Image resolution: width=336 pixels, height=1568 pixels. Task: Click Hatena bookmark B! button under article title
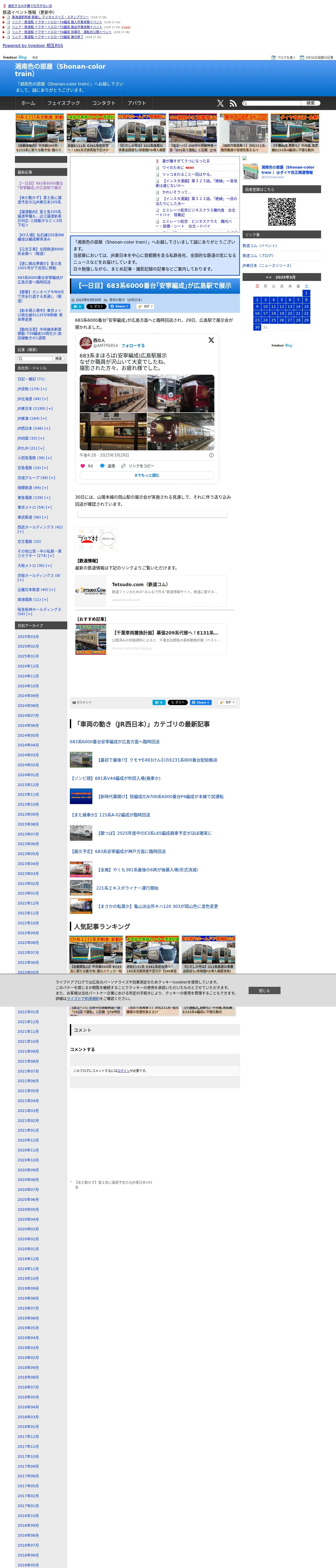point(77,307)
